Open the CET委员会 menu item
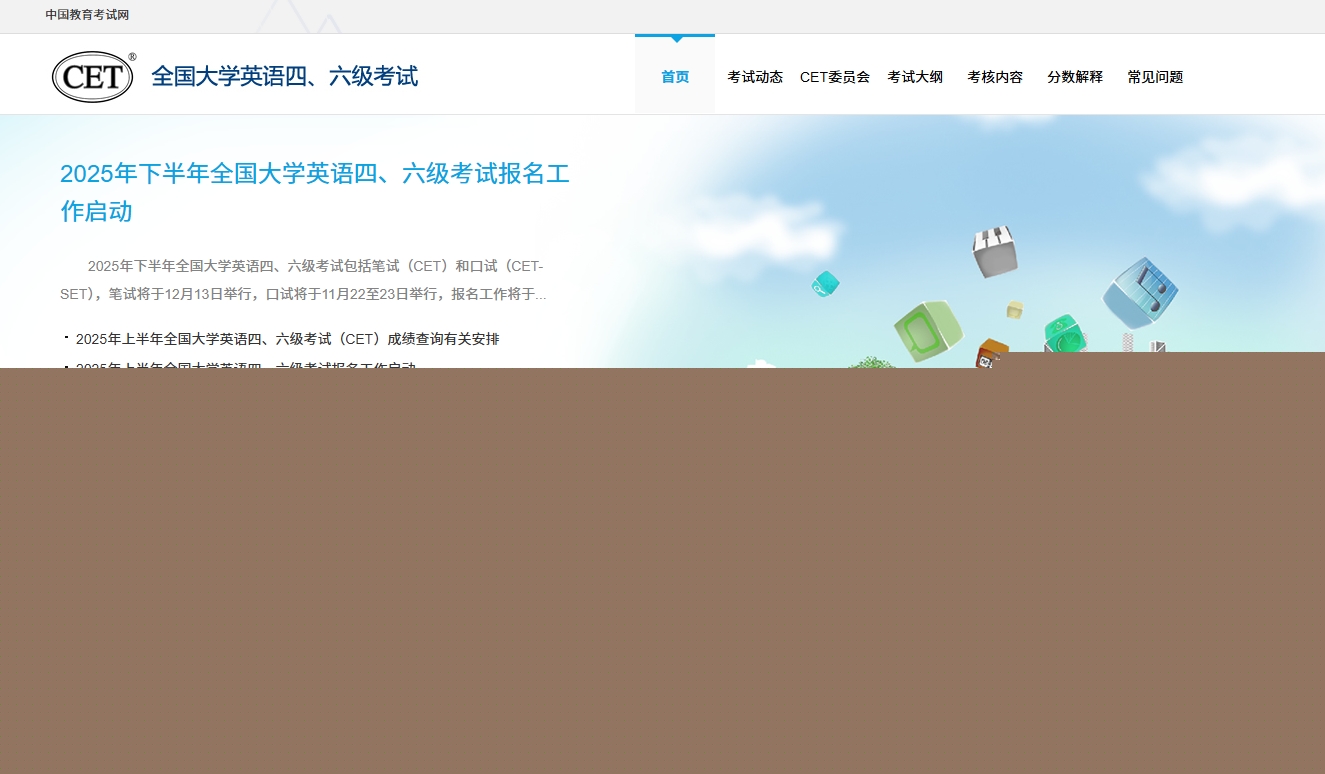1325x774 pixels. (x=835, y=77)
